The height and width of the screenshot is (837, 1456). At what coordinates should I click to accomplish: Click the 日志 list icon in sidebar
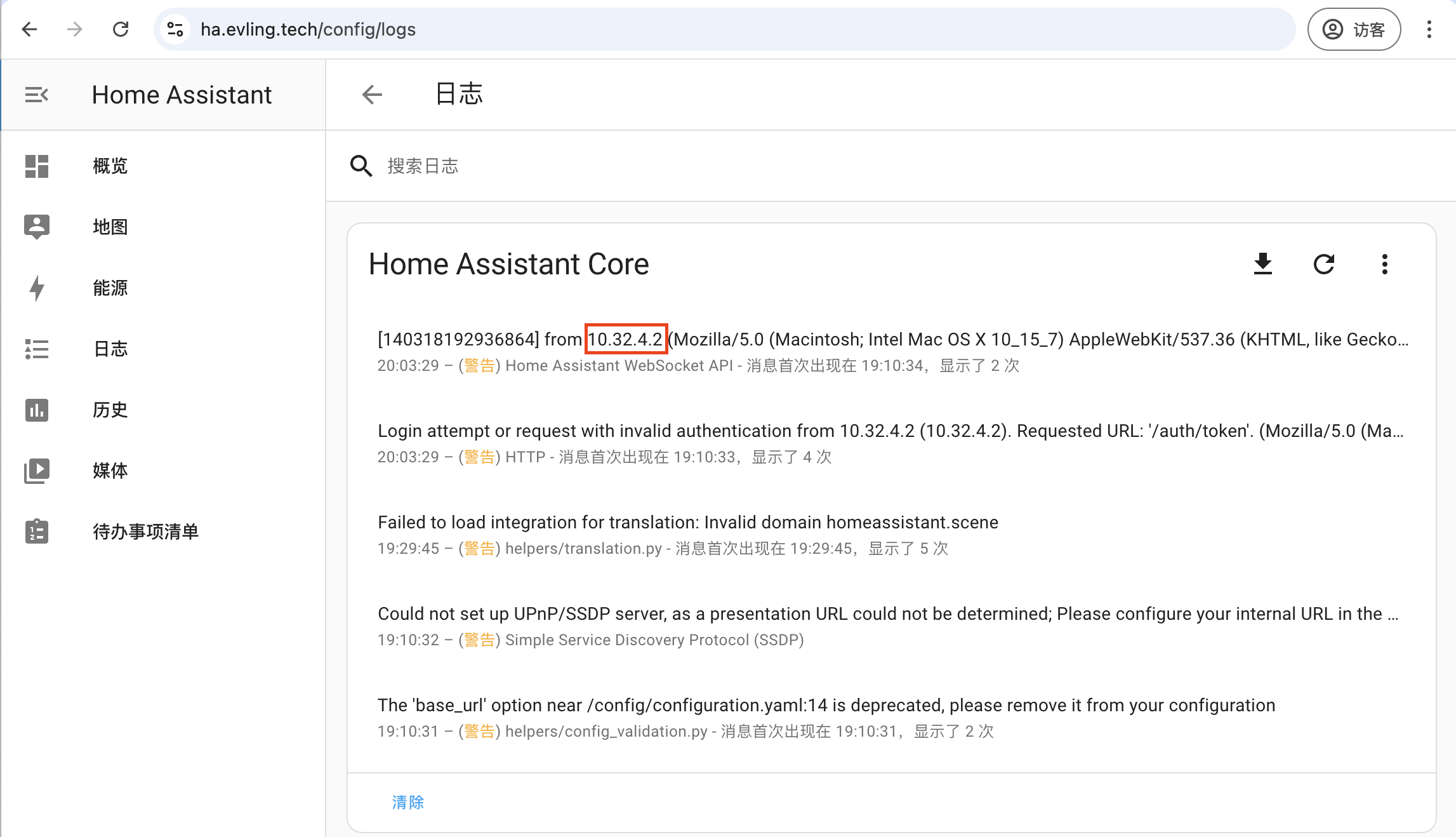tap(37, 349)
